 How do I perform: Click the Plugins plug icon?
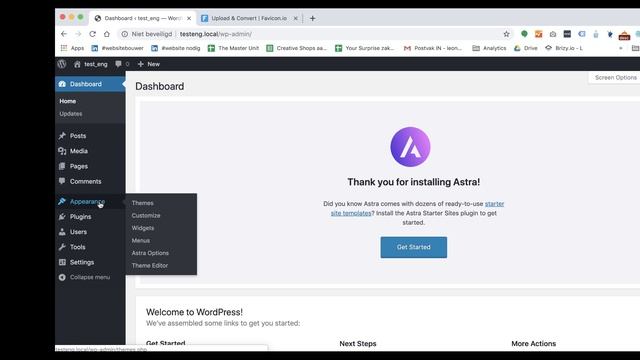62,217
